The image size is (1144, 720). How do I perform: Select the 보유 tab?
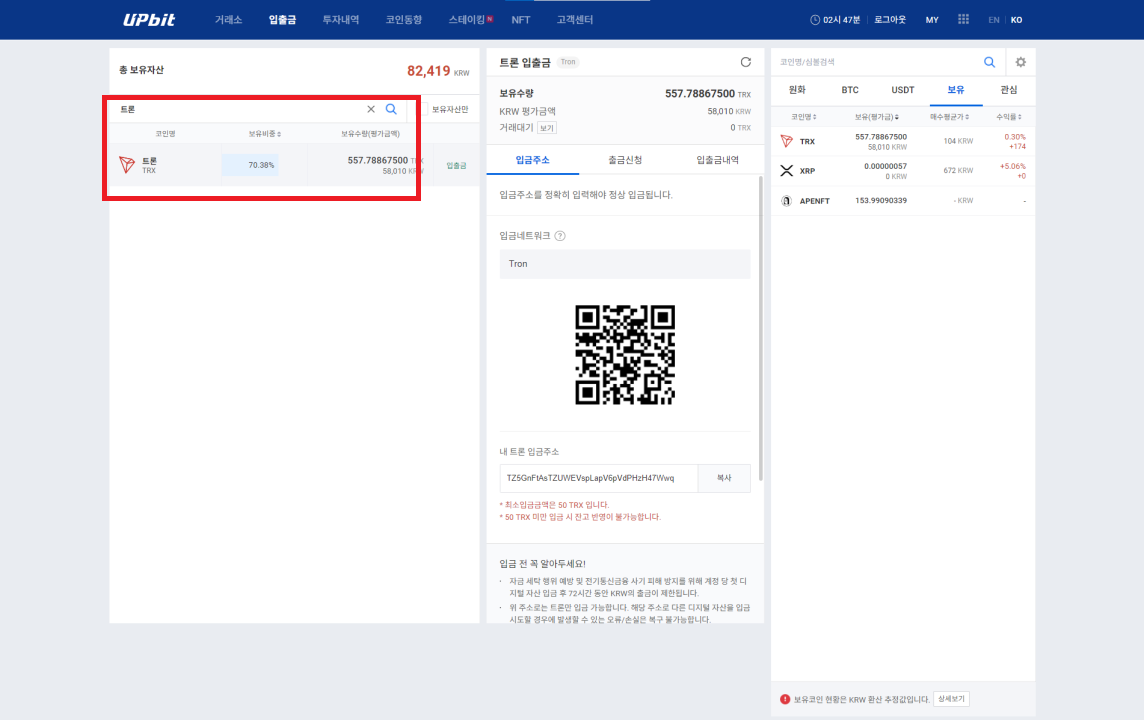[956, 90]
